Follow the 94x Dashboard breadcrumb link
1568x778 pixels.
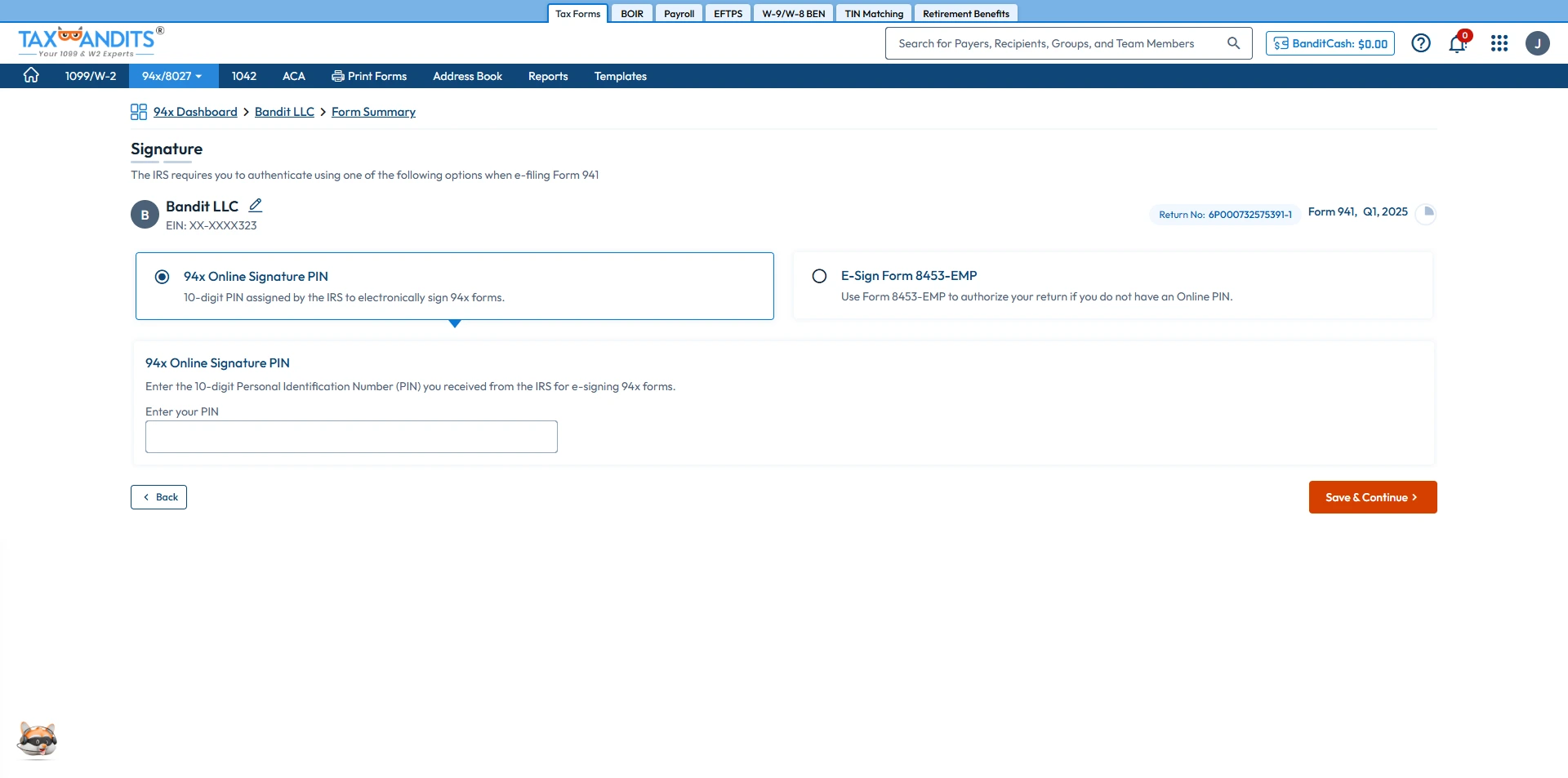pyautogui.click(x=195, y=112)
